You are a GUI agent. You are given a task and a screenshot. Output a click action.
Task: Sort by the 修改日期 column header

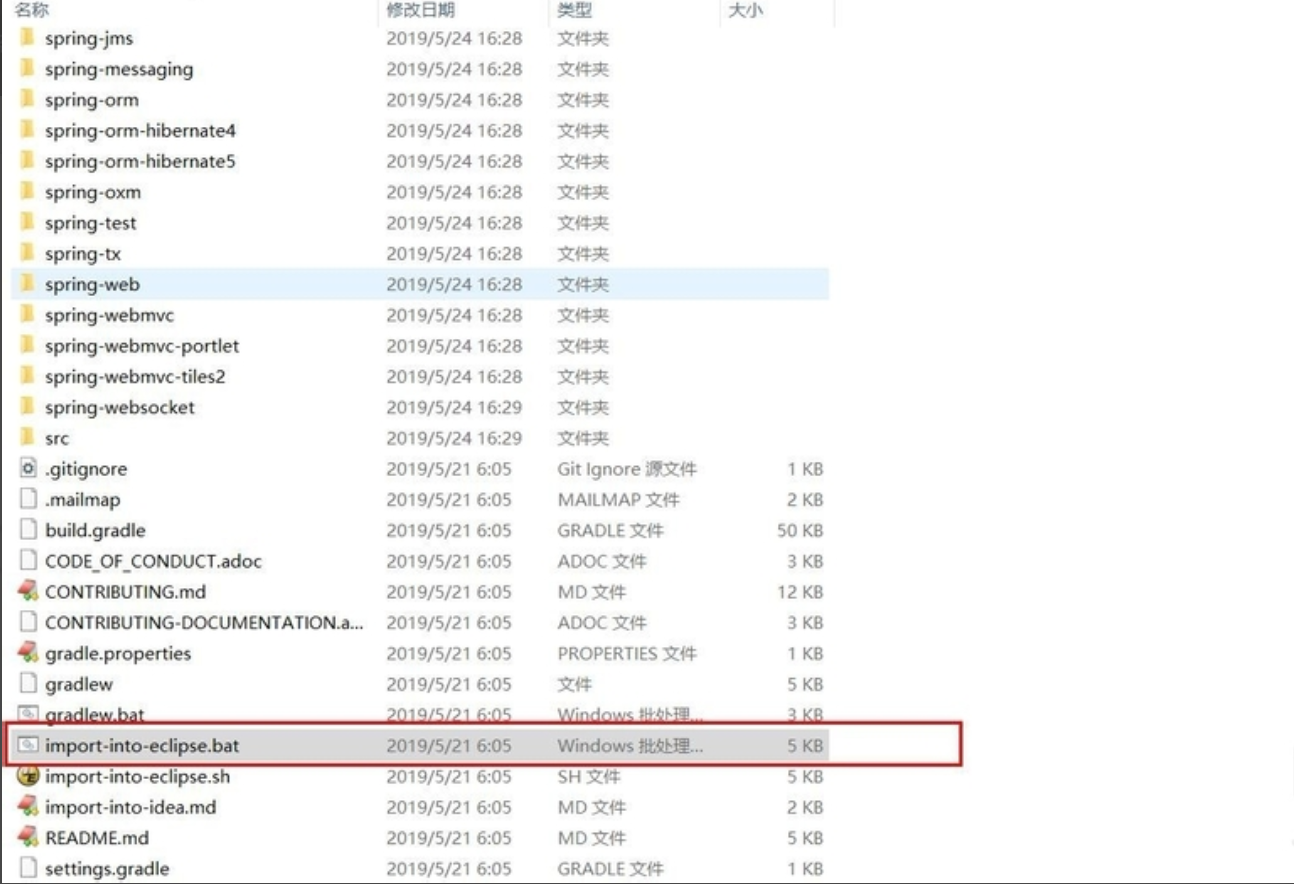point(421,10)
